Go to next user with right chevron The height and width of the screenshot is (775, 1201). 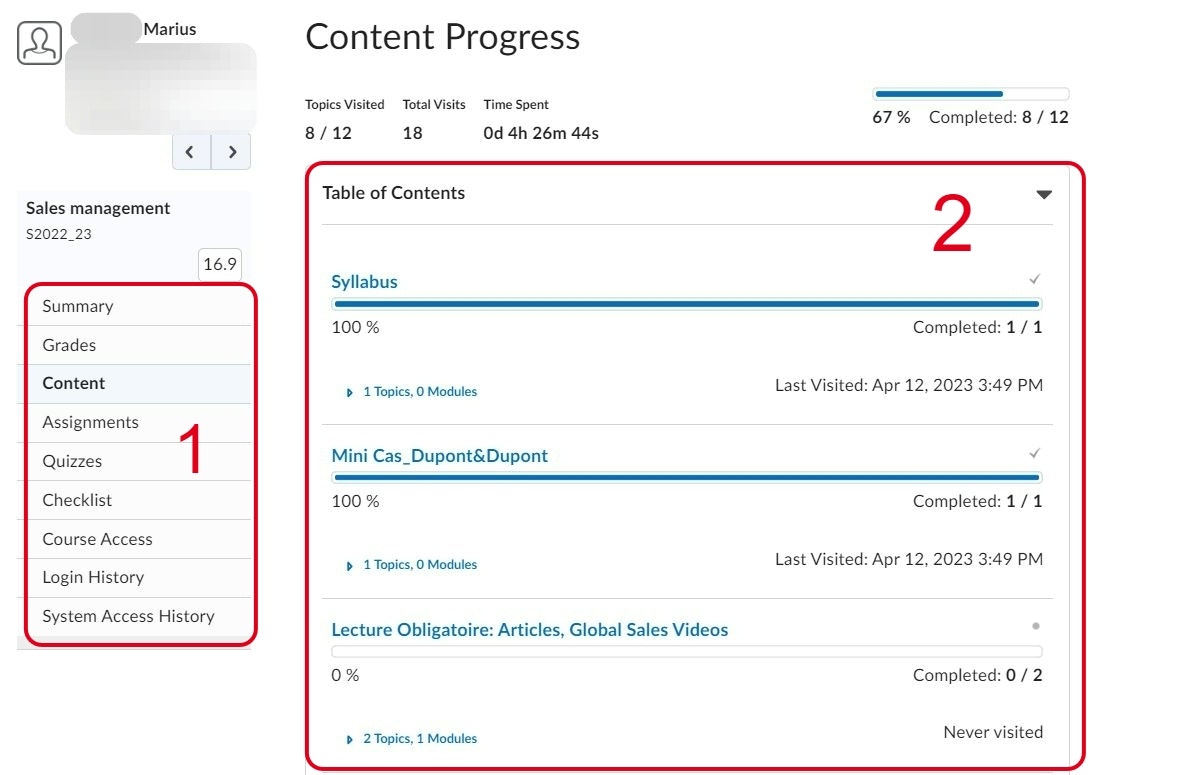coord(232,152)
